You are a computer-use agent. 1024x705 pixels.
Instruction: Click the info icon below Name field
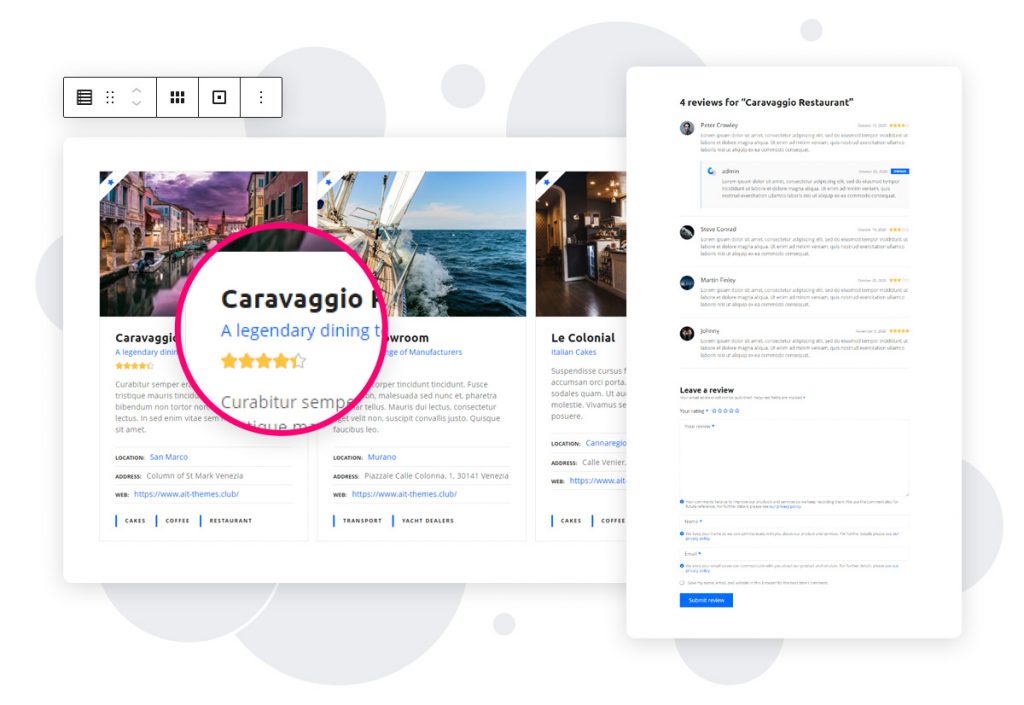coord(682,534)
